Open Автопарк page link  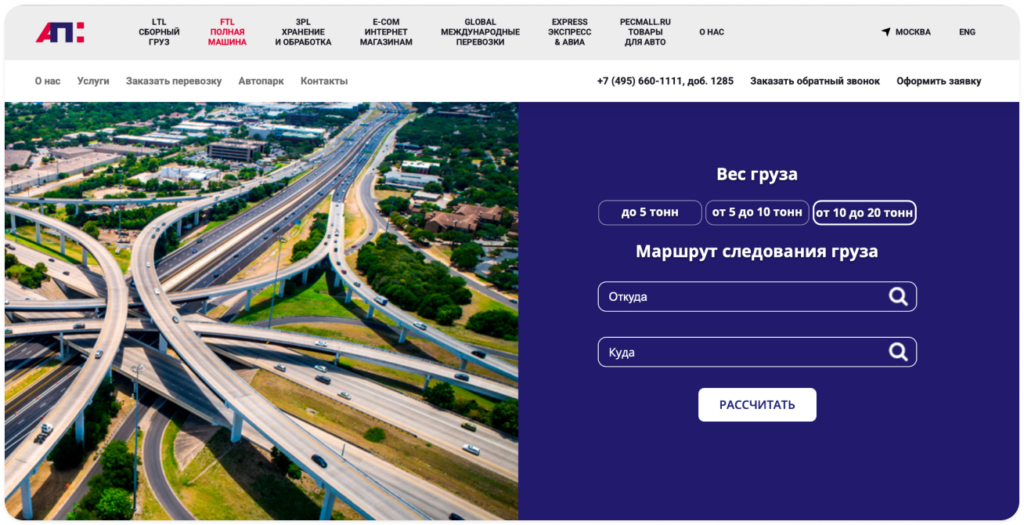[x=261, y=81]
